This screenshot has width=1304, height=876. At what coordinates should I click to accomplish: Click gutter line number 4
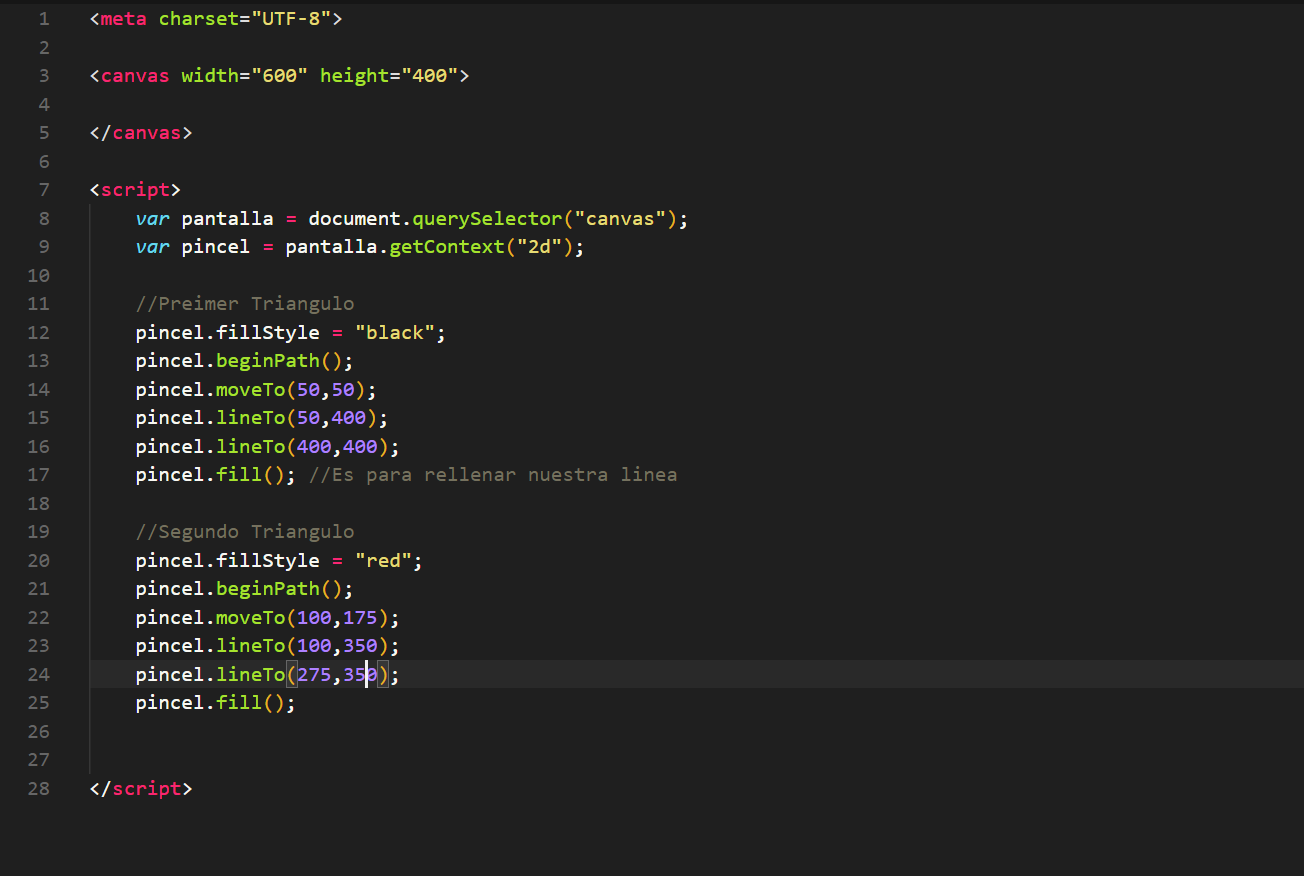click(x=43, y=104)
